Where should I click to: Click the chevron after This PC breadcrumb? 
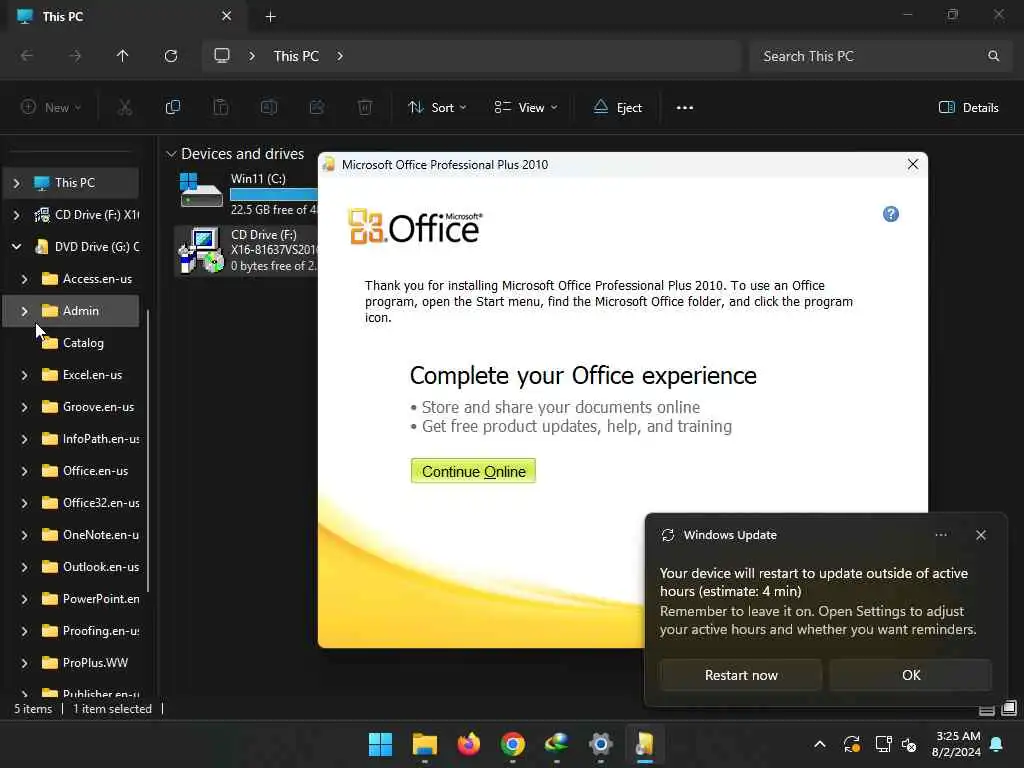(340, 56)
